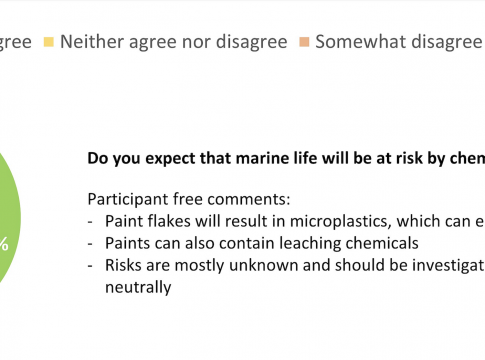Click the dash bullet before 'Paints can also'
Screen dimensions: 485x360
coord(90,244)
